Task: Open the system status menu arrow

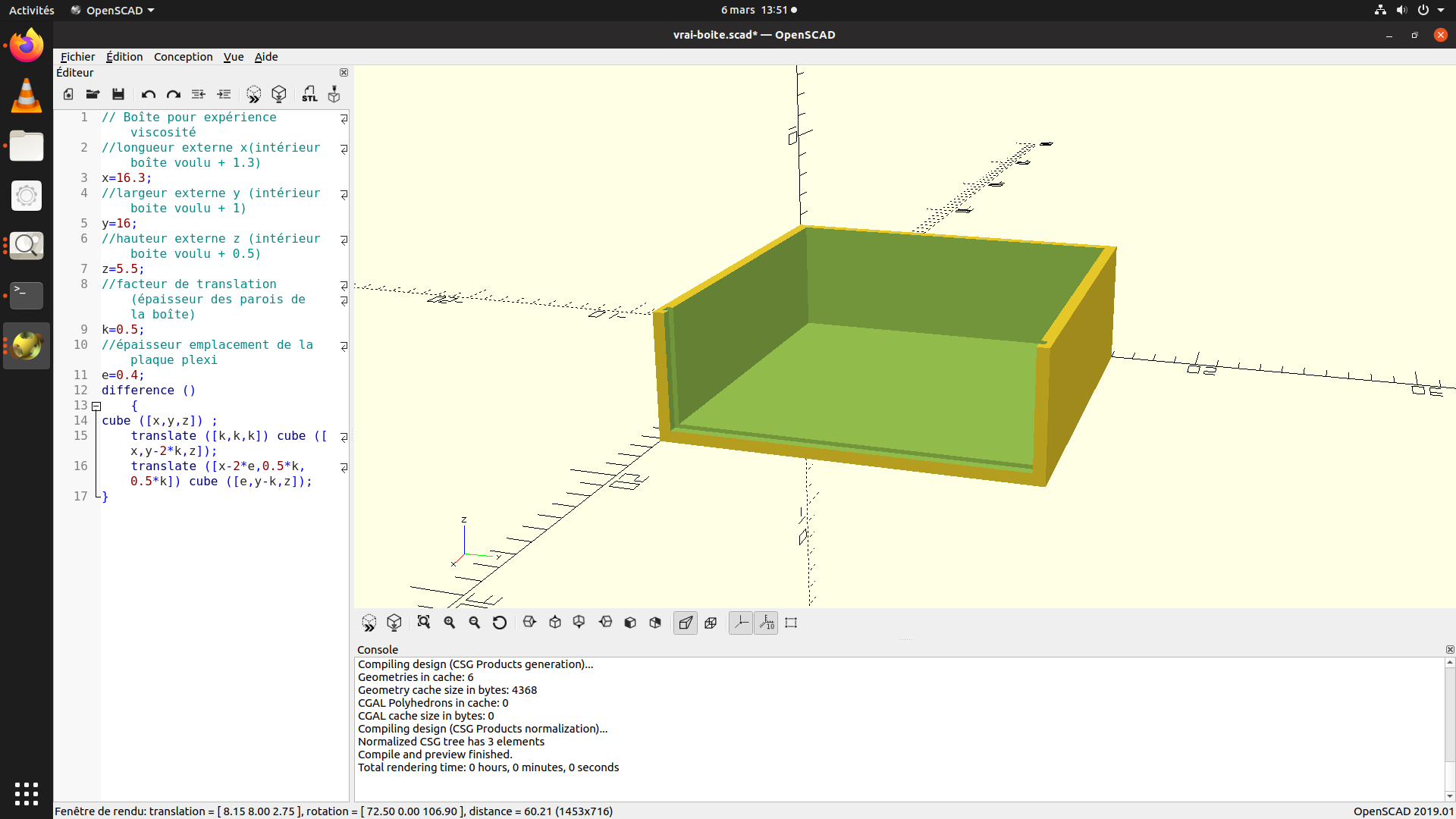Action: [x=1441, y=10]
